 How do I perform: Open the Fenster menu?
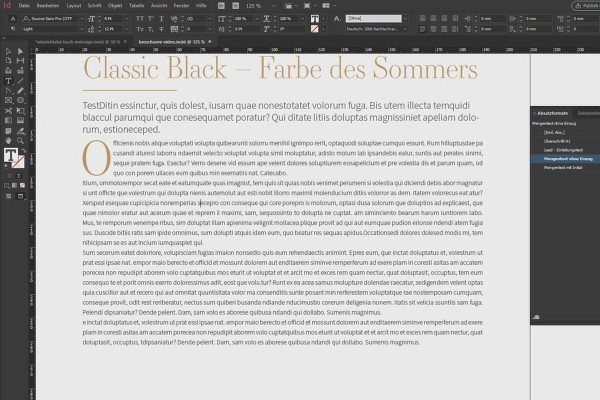click(181, 6)
